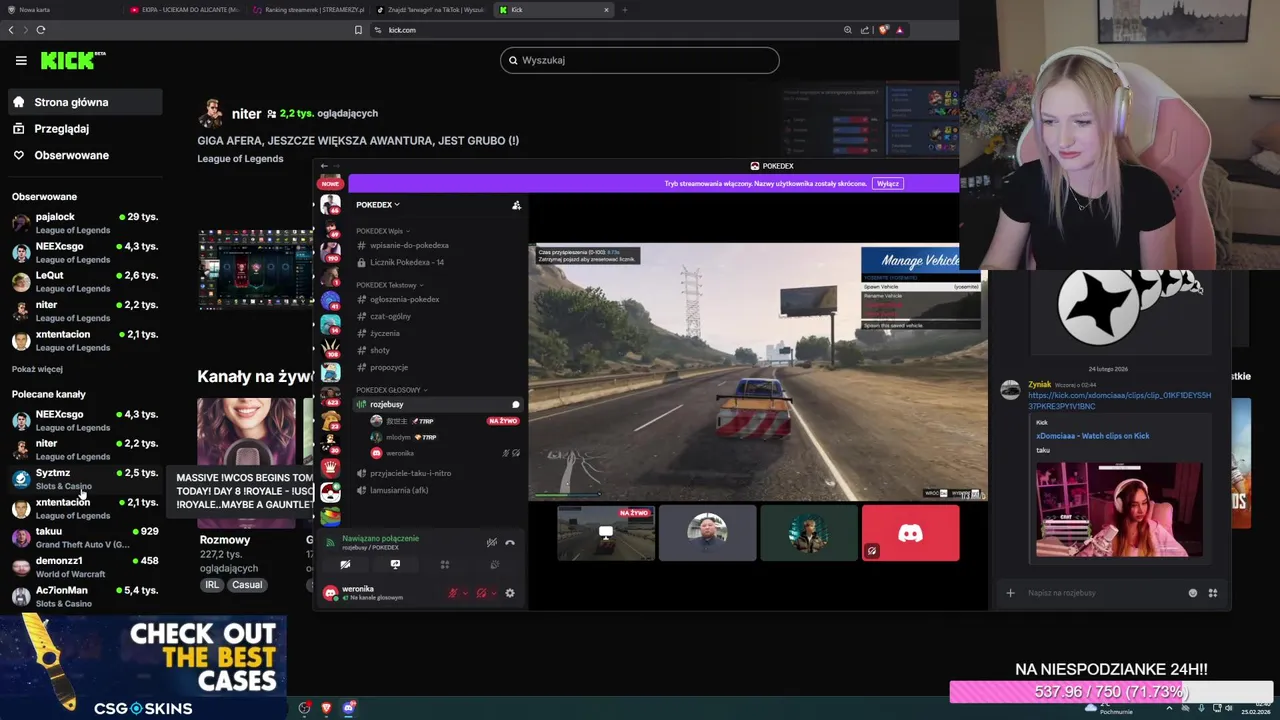The width and height of the screenshot is (1280, 720).
Task: Click invite members icon beside POKEDEX
Action: pyautogui.click(x=516, y=205)
